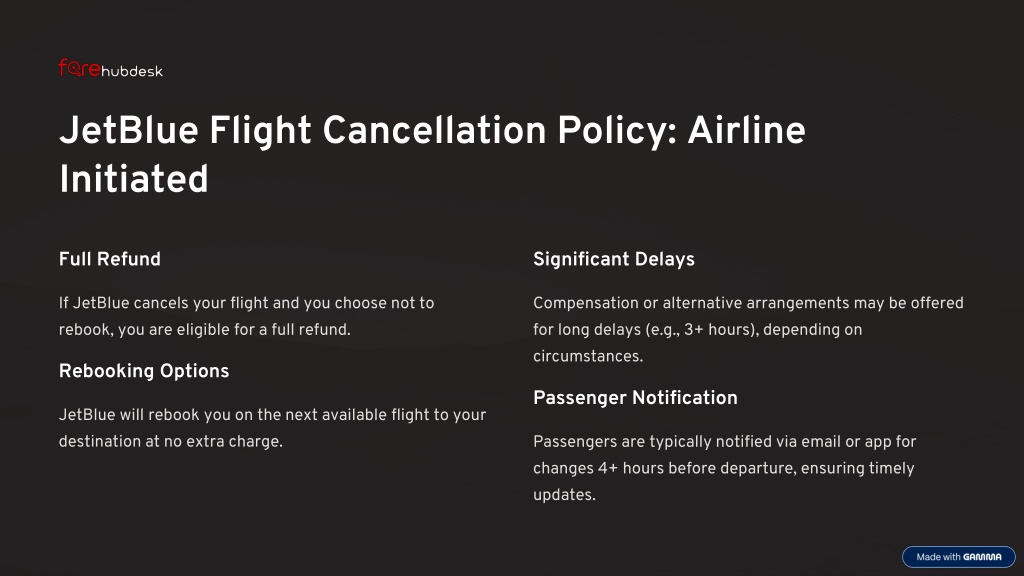Select the Full Refund heading

click(110, 259)
